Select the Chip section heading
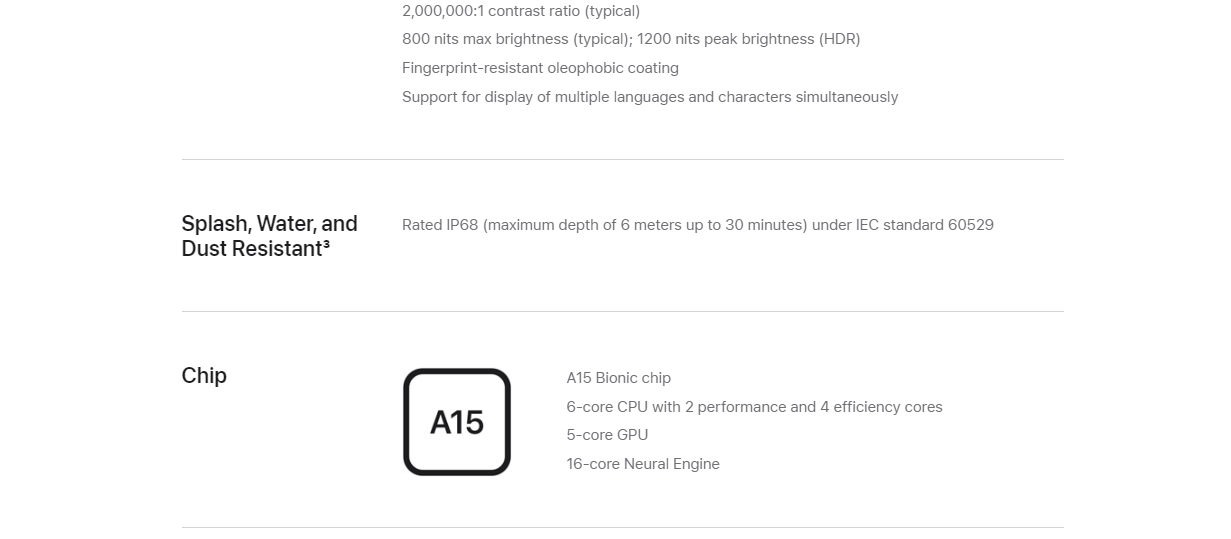The image size is (1231, 539). tap(204, 375)
